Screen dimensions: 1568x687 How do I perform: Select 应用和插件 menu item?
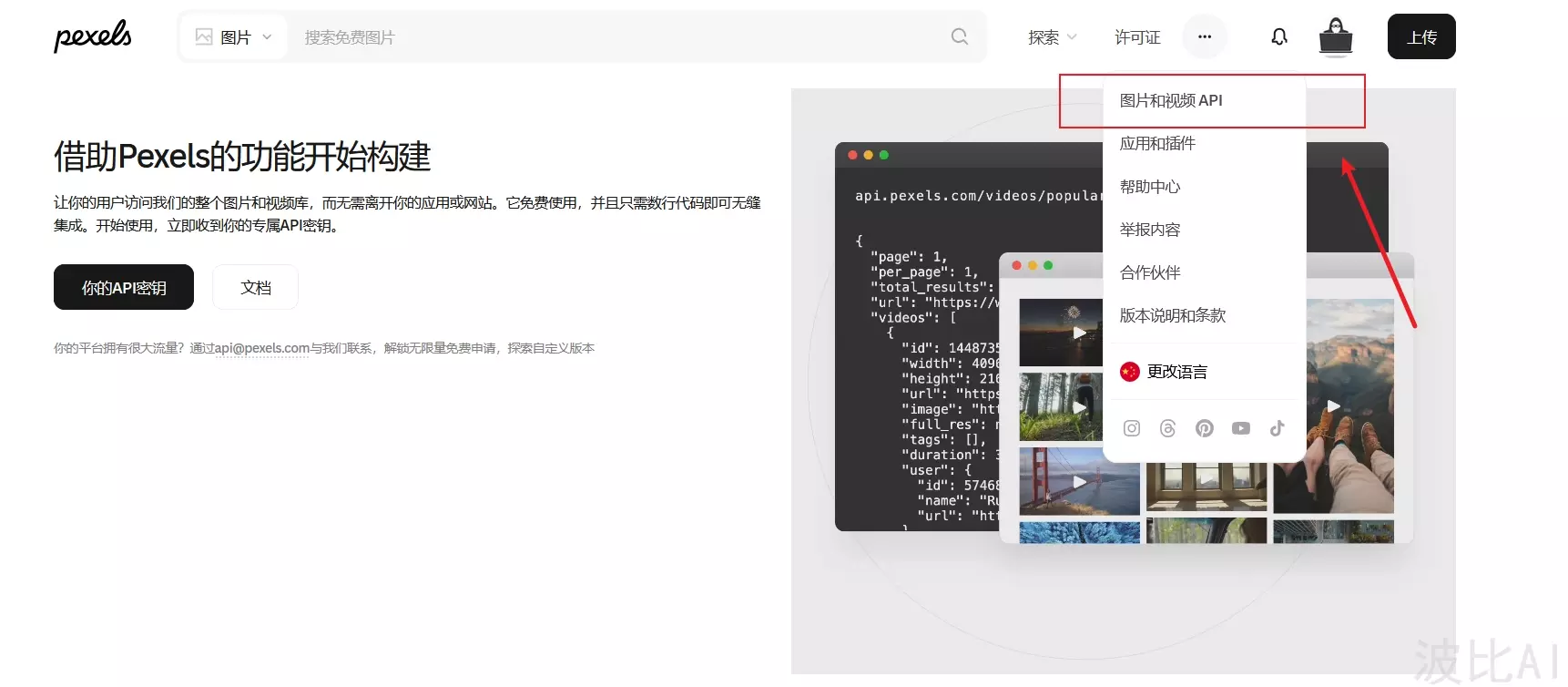click(x=1205, y=143)
